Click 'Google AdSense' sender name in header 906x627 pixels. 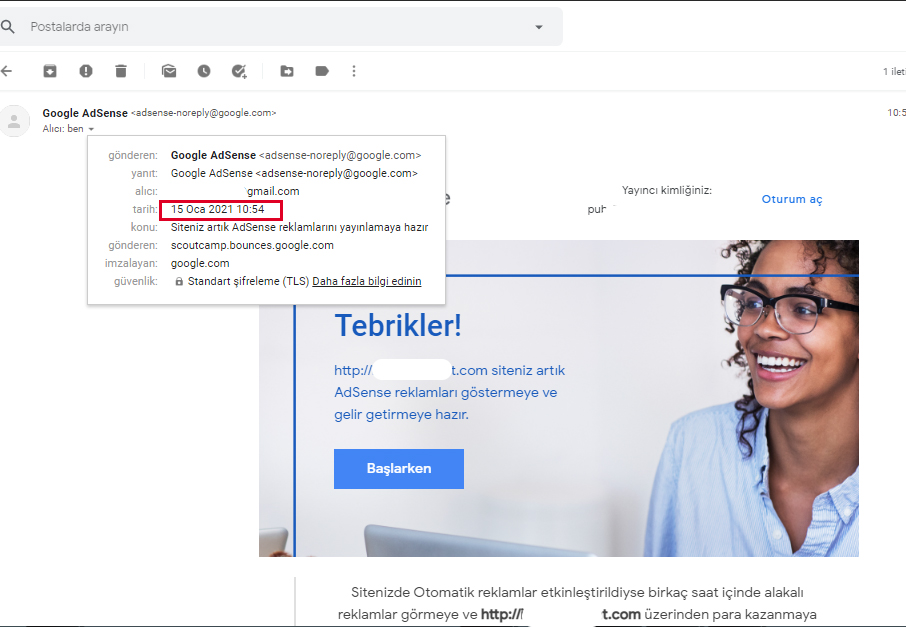pos(85,113)
